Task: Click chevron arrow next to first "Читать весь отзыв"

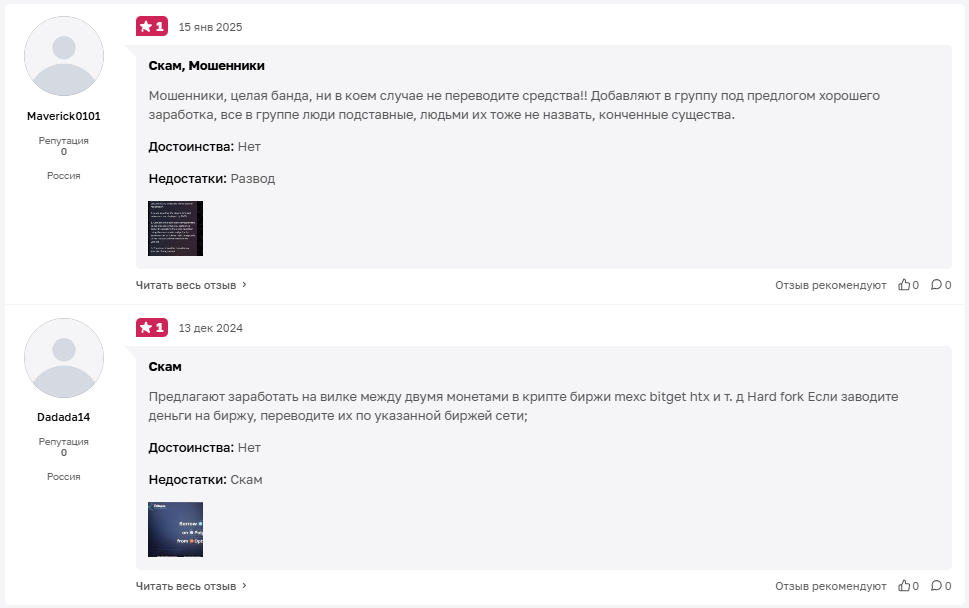Action: [x=244, y=285]
